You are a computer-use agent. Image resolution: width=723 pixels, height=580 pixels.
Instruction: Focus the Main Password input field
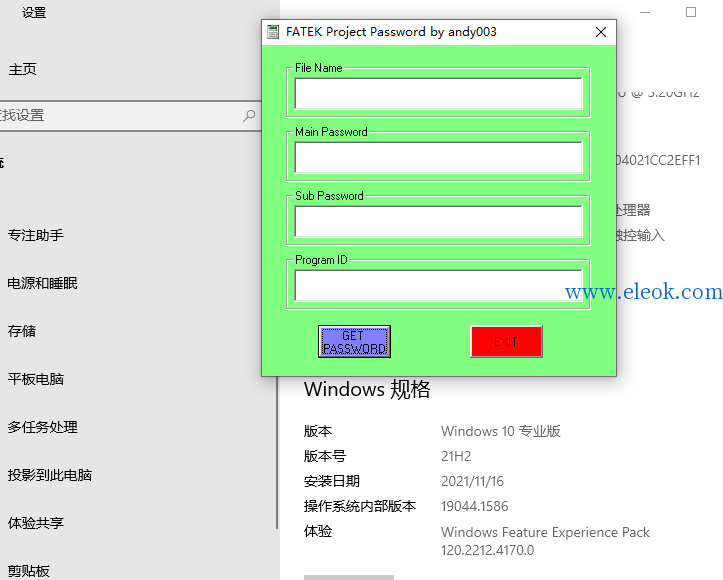coord(439,158)
